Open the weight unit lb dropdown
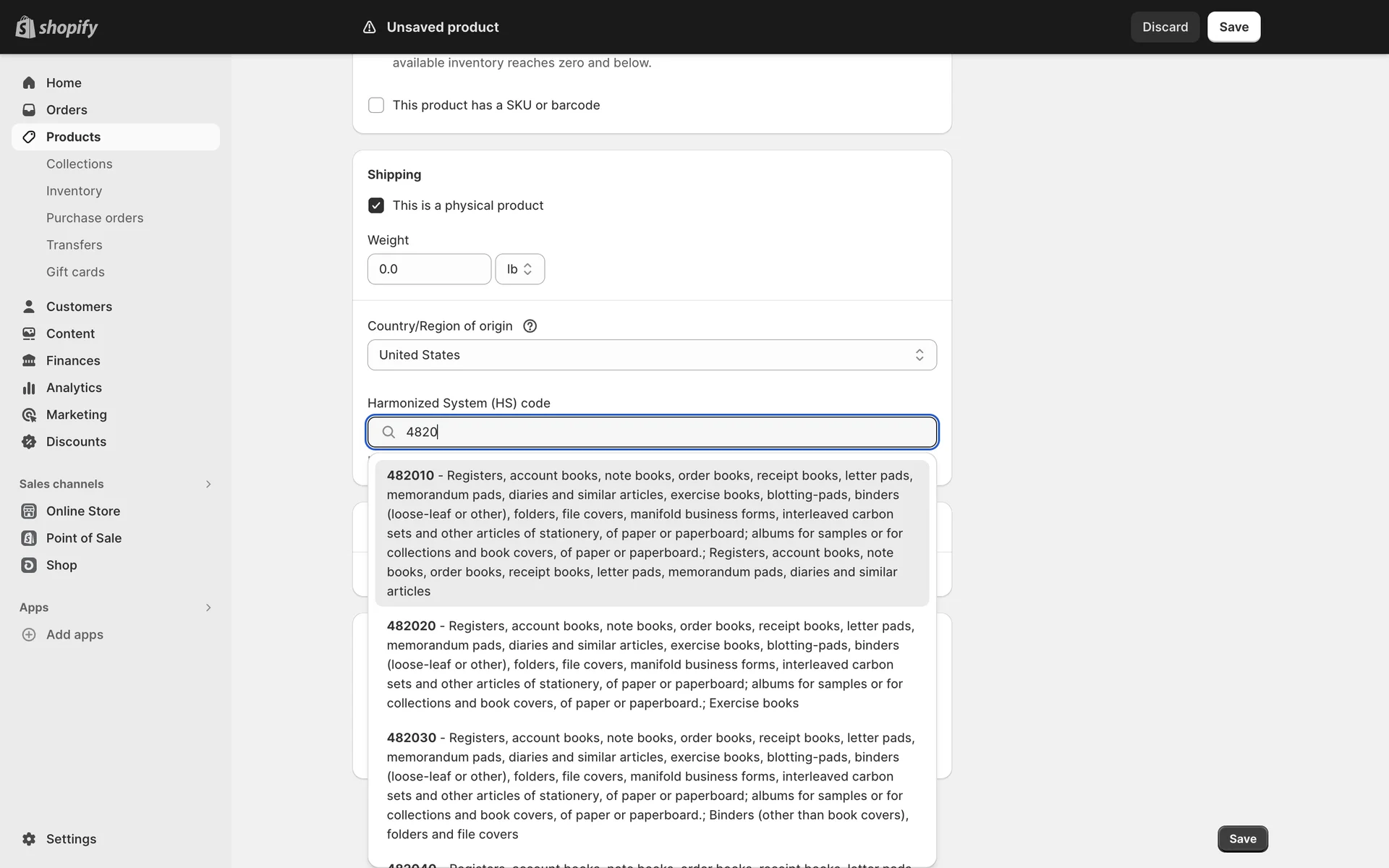The height and width of the screenshot is (868, 1389). click(x=519, y=269)
